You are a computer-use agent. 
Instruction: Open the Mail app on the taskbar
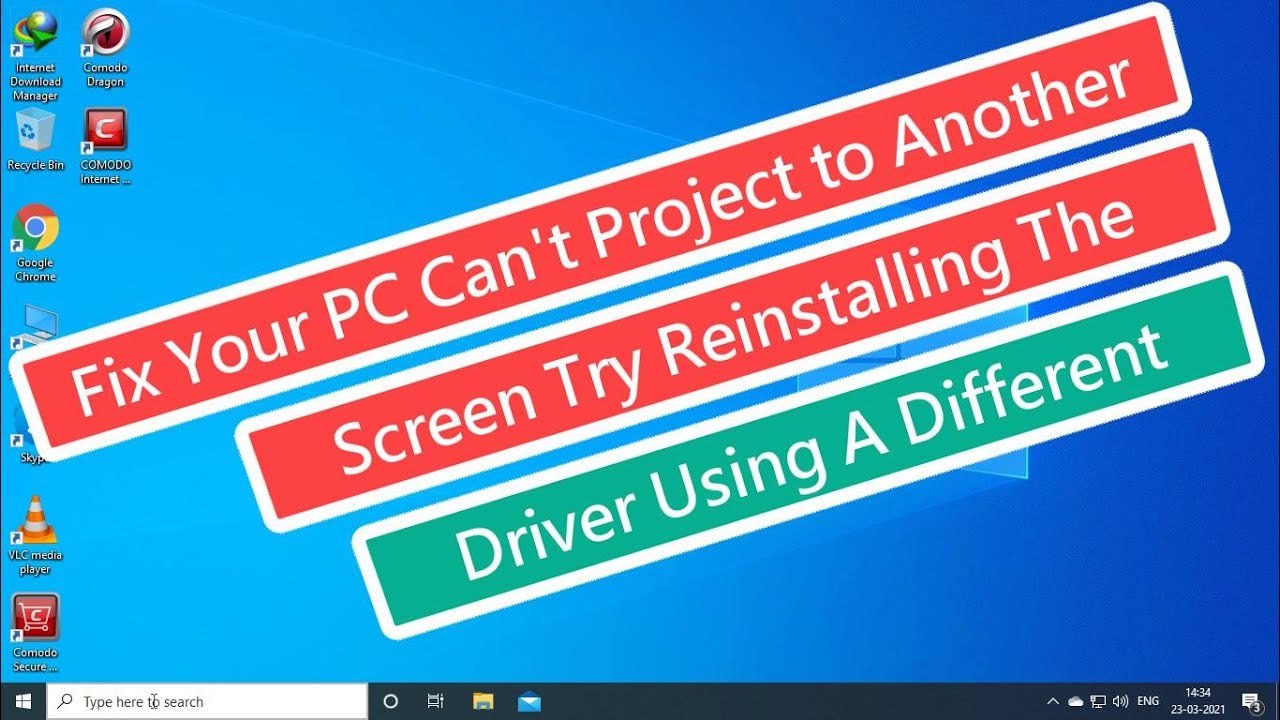530,701
